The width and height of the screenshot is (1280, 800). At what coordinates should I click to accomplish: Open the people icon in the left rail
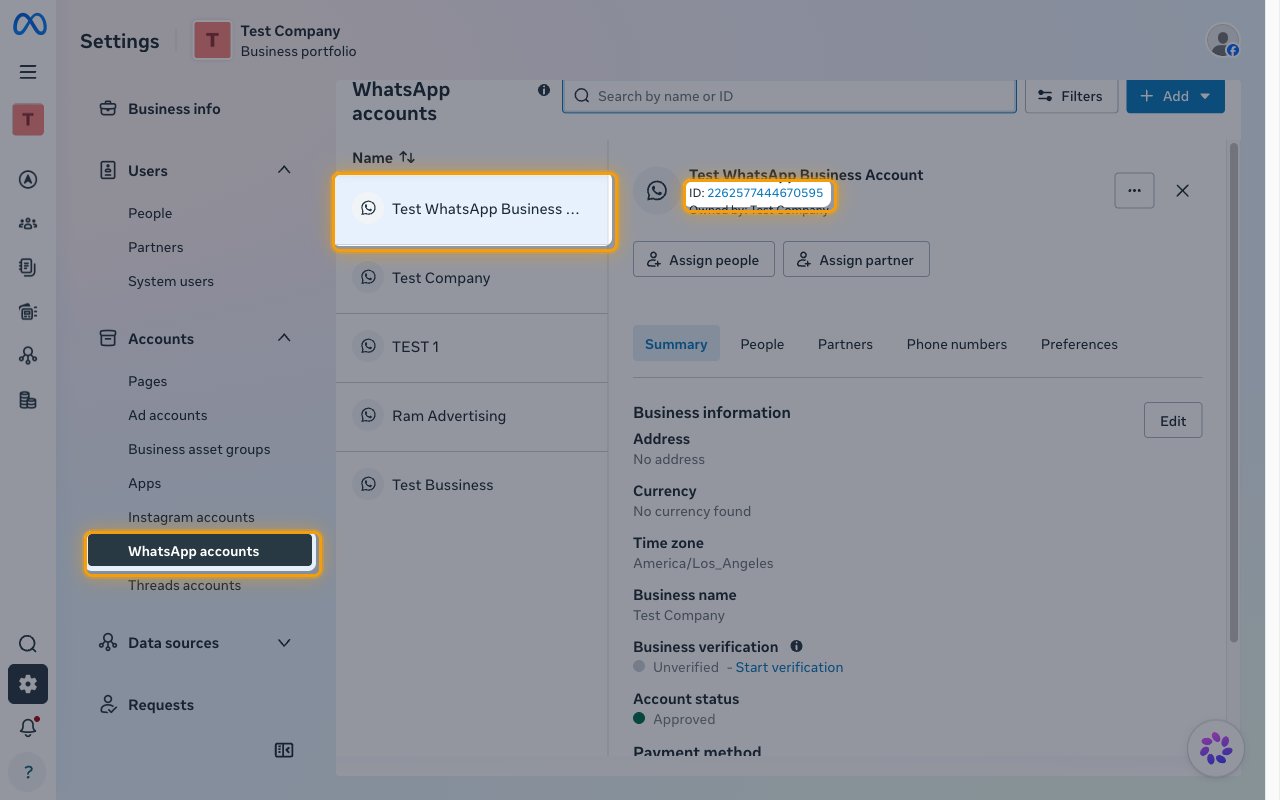coord(28,224)
